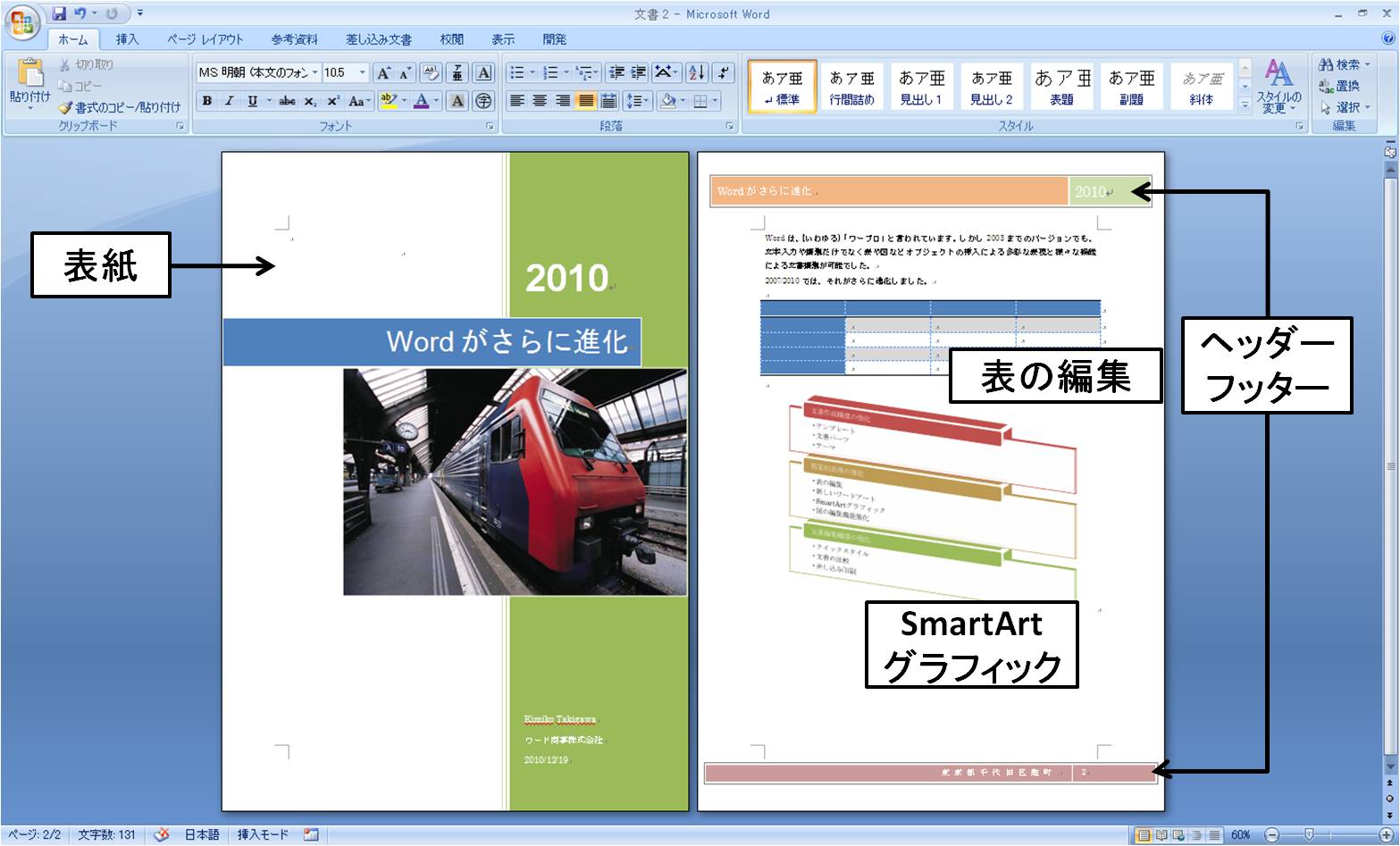Click the 日本語 language indicator in status bar
This screenshot has width=1400, height=846.
(x=202, y=834)
